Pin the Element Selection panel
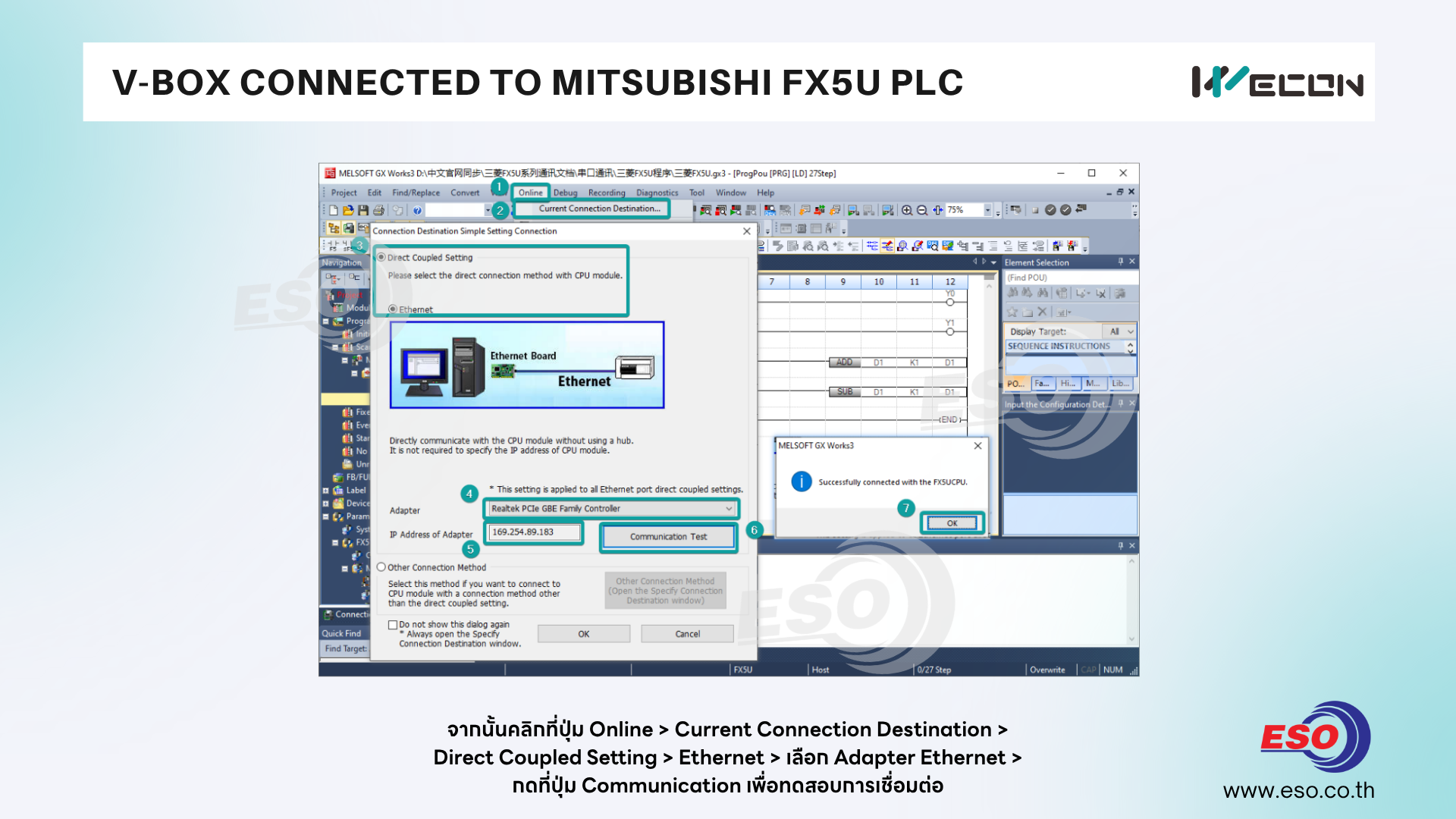The height and width of the screenshot is (819, 1456). (1121, 262)
